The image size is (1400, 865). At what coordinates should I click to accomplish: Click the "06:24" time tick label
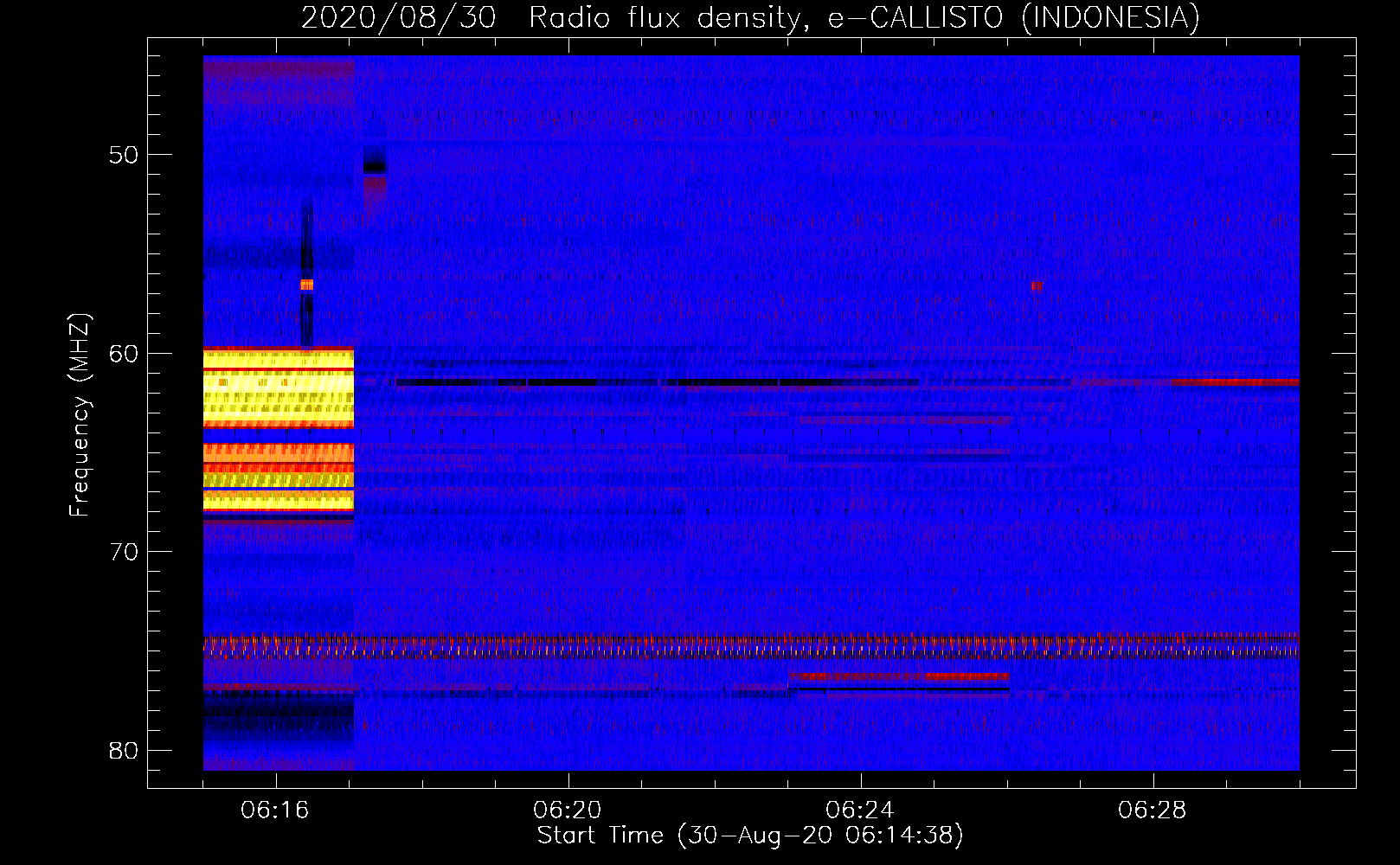860,811
